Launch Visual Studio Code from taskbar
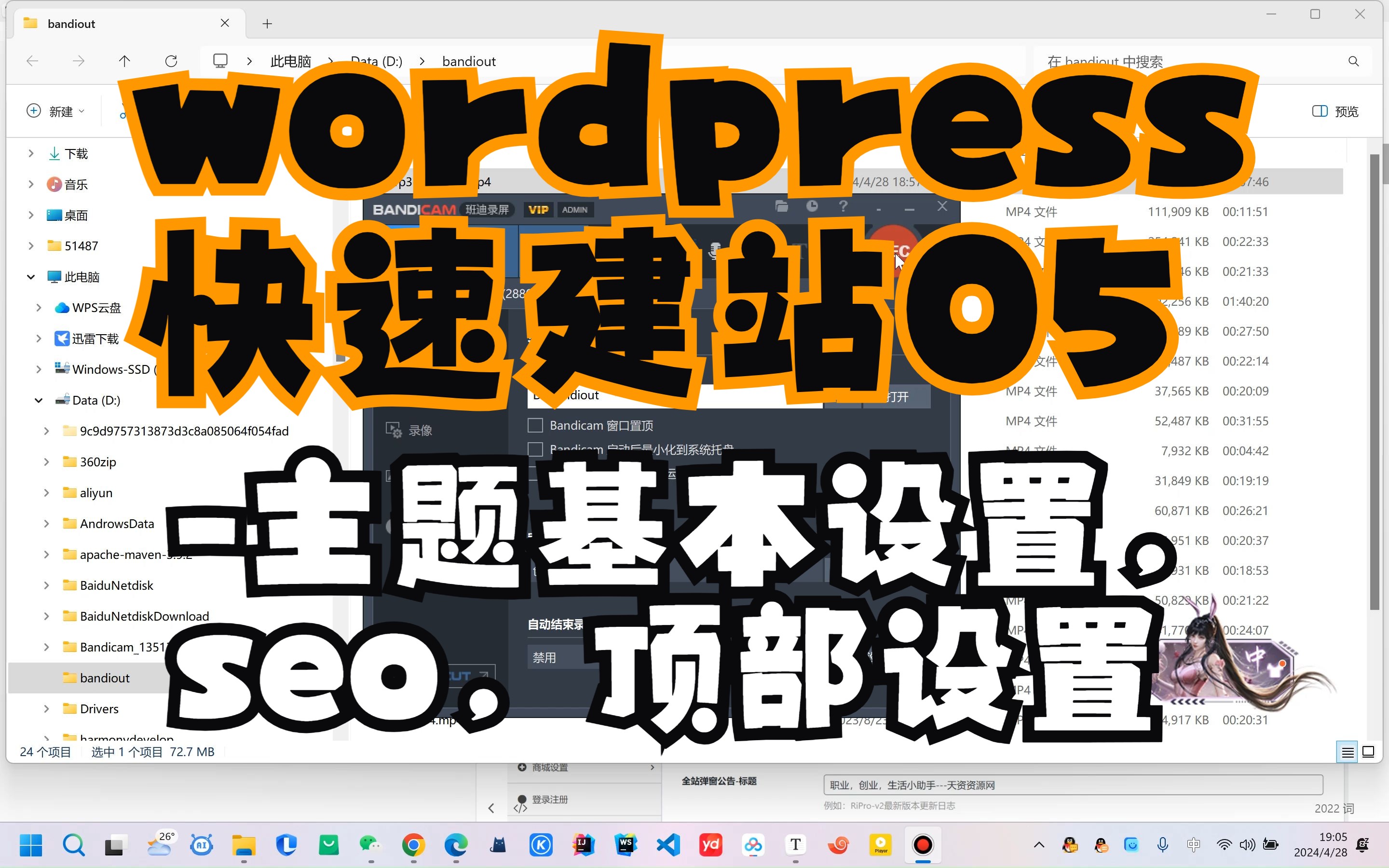This screenshot has height=868, width=1389. pyautogui.click(x=668, y=845)
